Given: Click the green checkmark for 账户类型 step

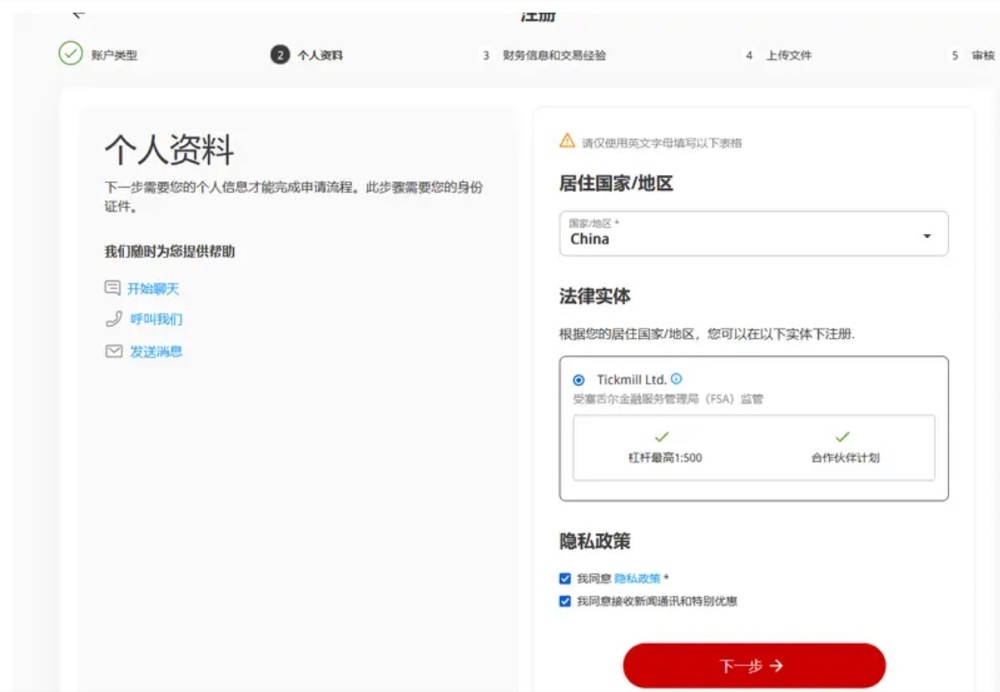Looking at the screenshot, I should pyautogui.click(x=70, y=54).
